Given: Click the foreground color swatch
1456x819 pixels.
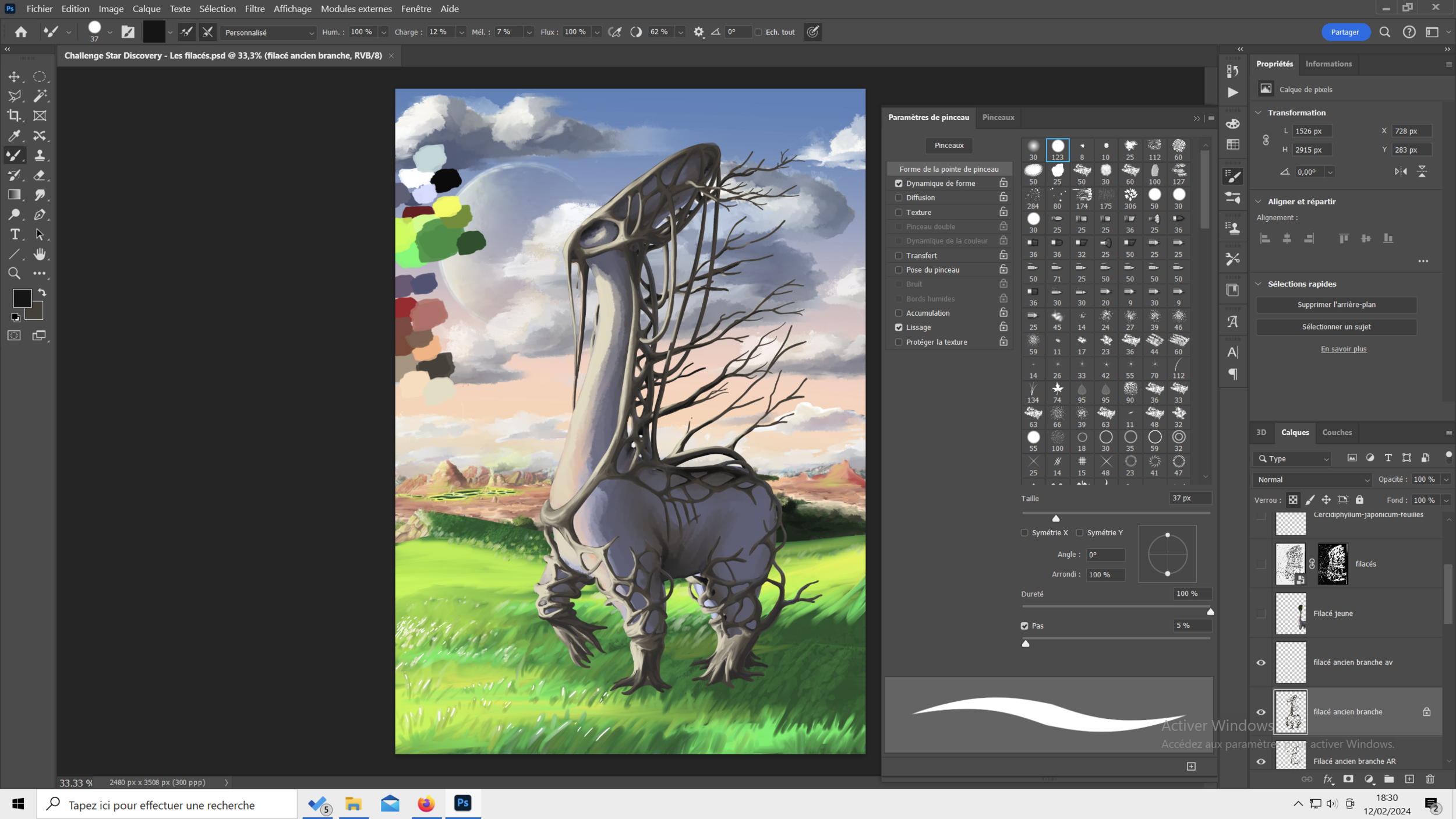Looking at the screenshot, I should pos(22,298).
